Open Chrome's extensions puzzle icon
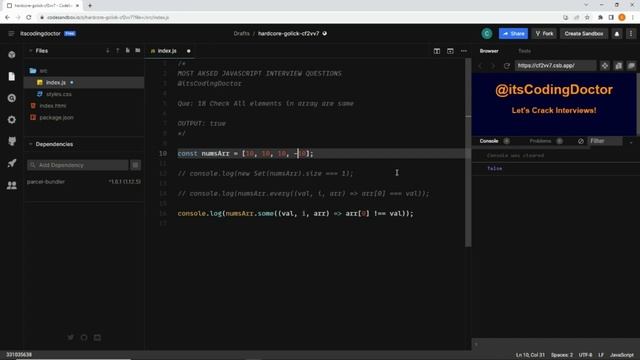 [x=600, y=17]
